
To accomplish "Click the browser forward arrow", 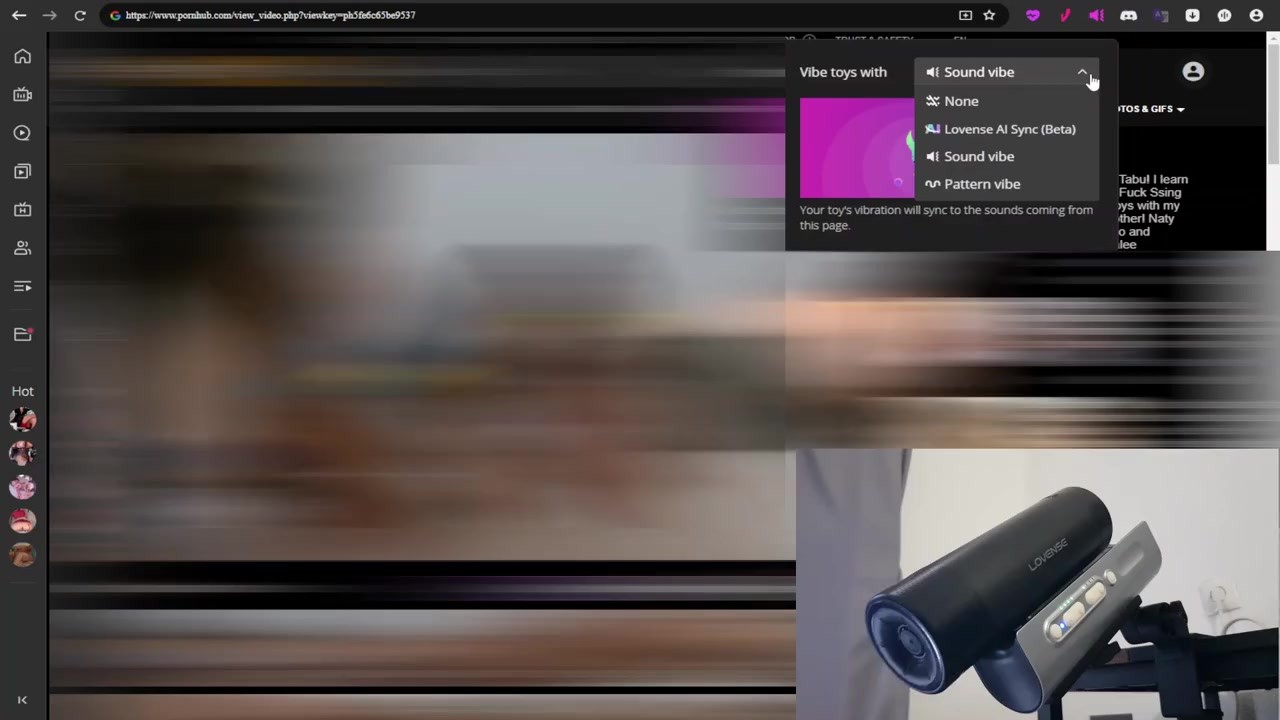I will [49, 15].
